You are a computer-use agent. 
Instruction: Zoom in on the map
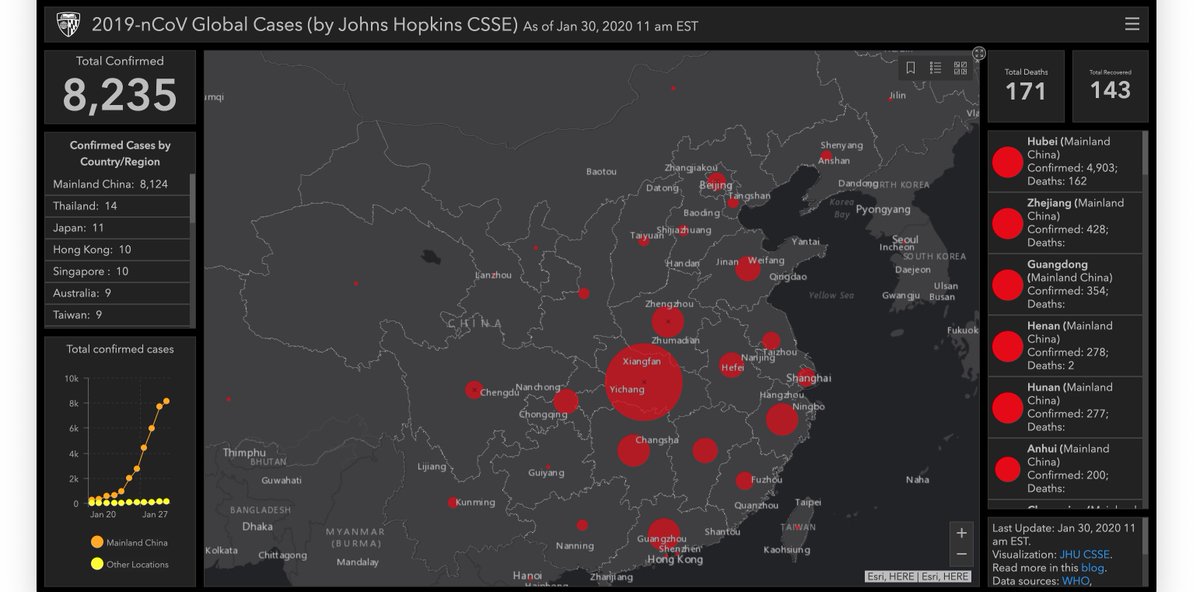(962, 533)
